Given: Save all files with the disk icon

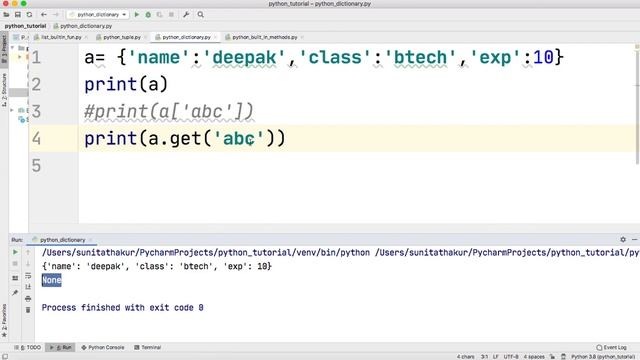Looking at the screenshot, I should point(18,15).
